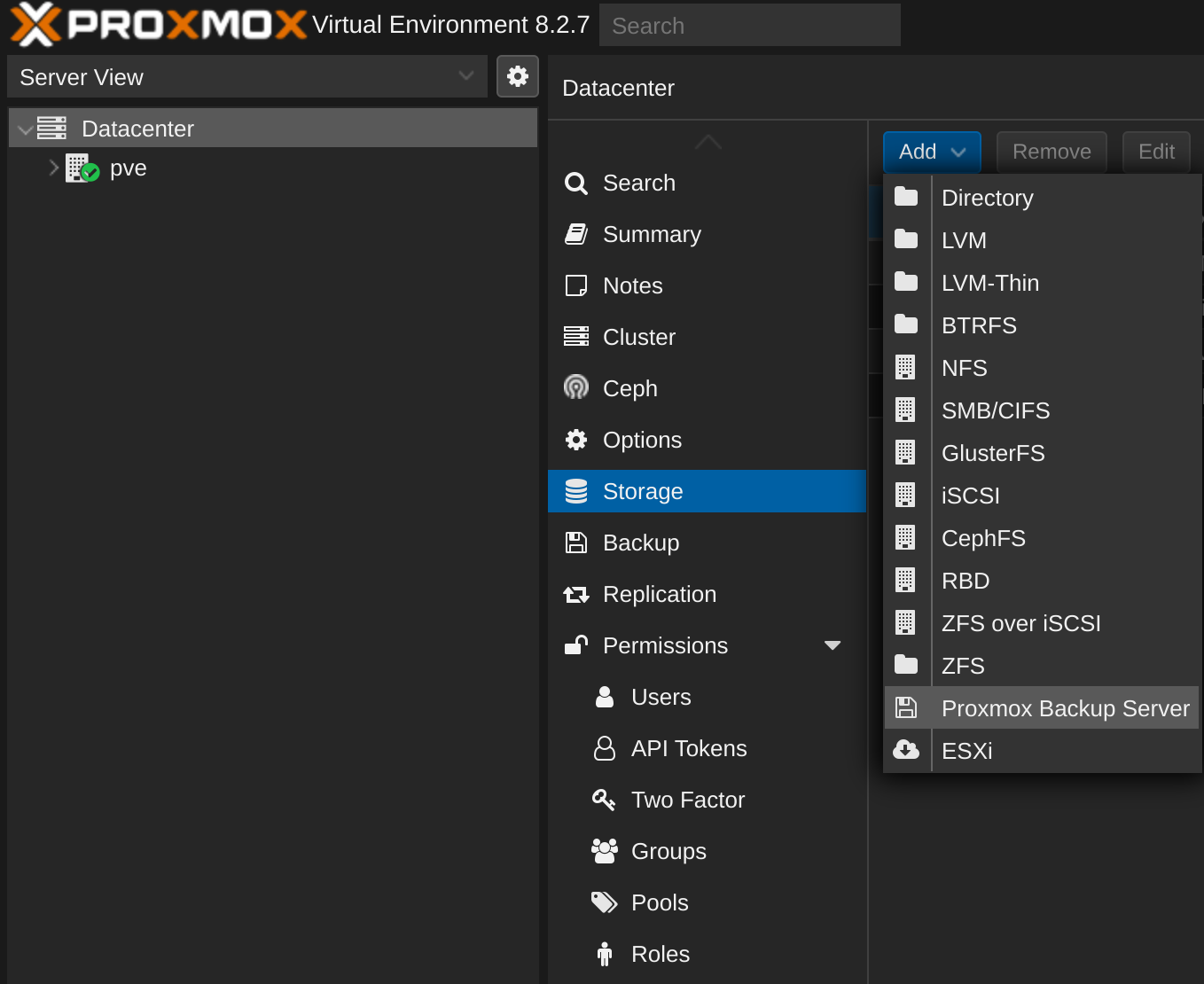Open the Notes panel
This screenshot has width=1204, height=984.
coord(707,285)
